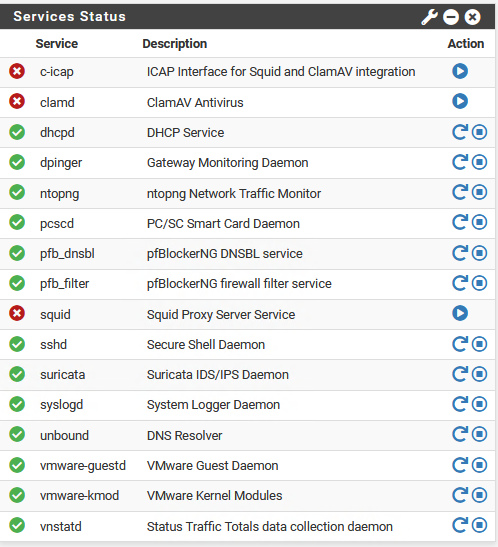
Task: Click the green running status icon for sshd
Action: pyautogui.click(x=17, y=344)
